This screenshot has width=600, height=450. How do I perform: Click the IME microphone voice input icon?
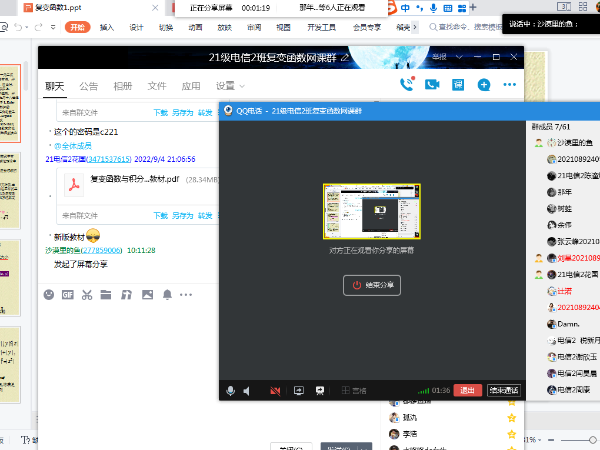pos(433,8)
